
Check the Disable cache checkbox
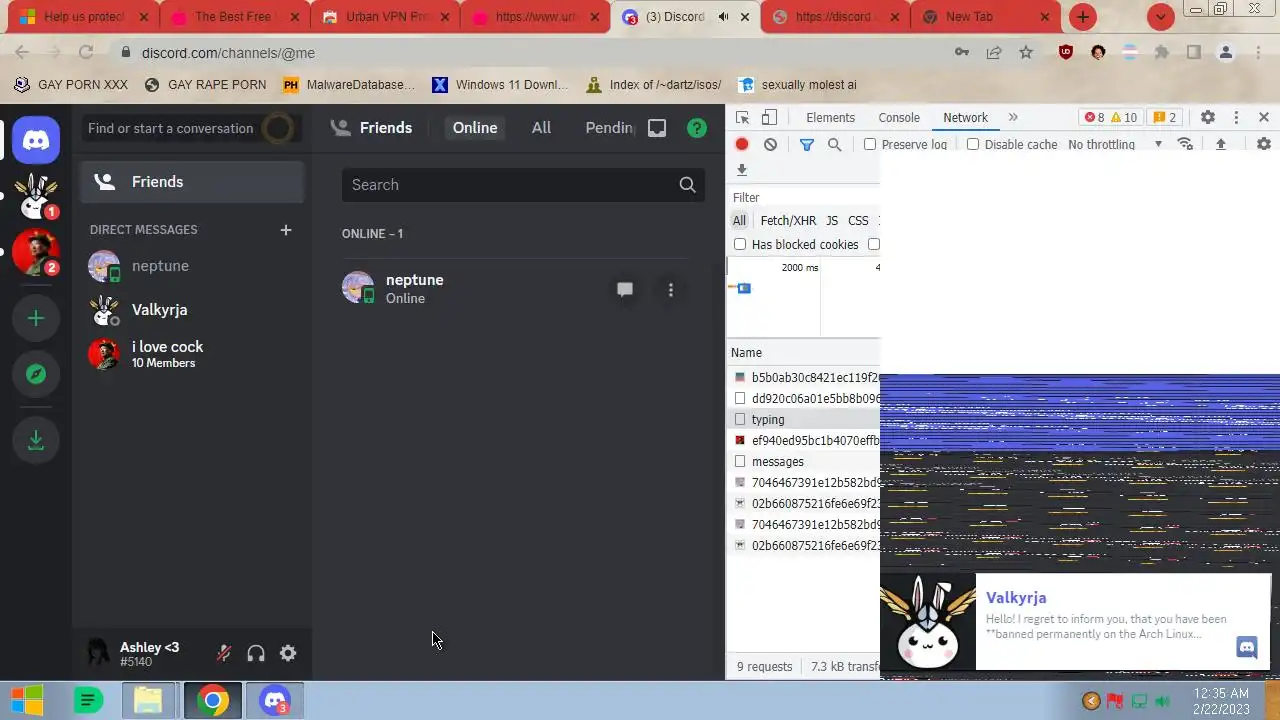click(973, 144)
